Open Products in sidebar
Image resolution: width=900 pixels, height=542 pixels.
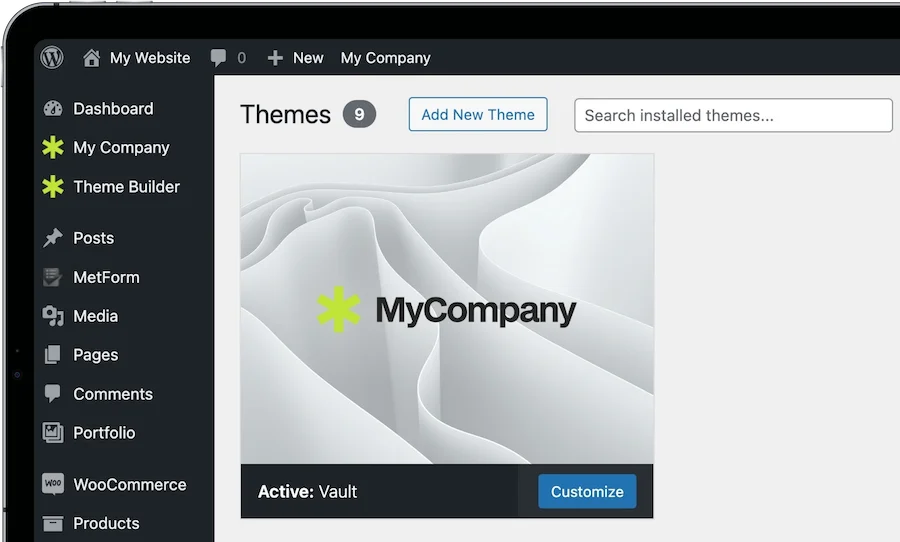coord(106,523)
